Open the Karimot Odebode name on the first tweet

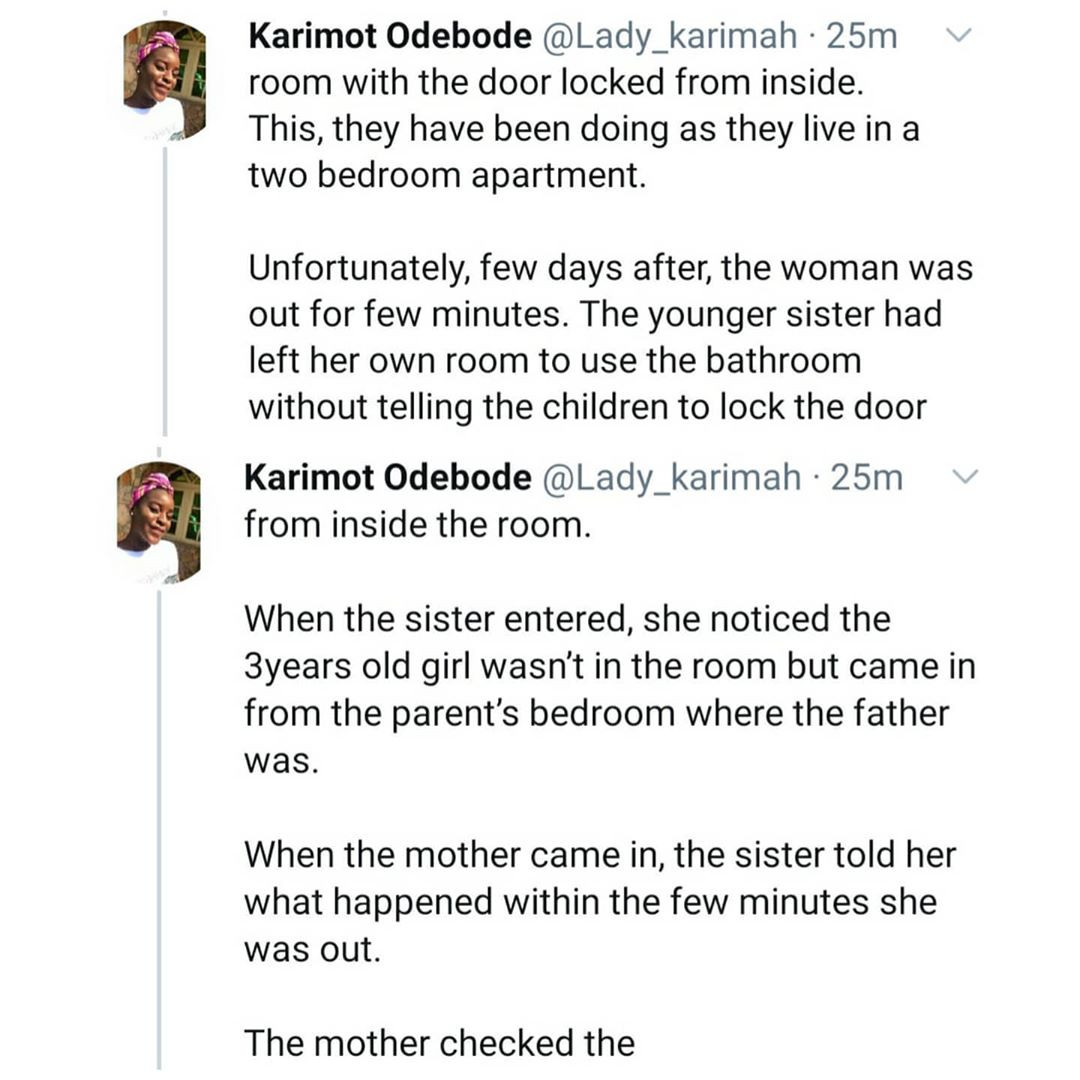pos(390,36)
